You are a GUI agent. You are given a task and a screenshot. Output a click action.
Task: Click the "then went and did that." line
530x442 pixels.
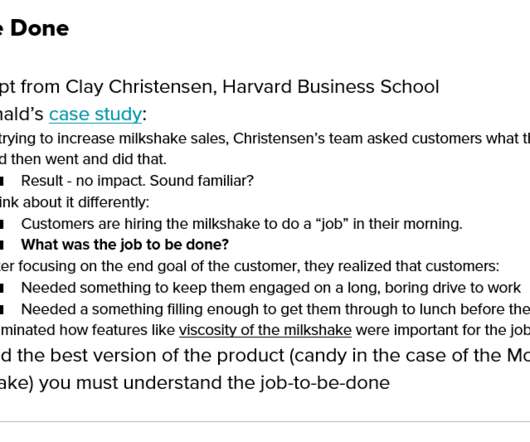[x=83, y=159]
